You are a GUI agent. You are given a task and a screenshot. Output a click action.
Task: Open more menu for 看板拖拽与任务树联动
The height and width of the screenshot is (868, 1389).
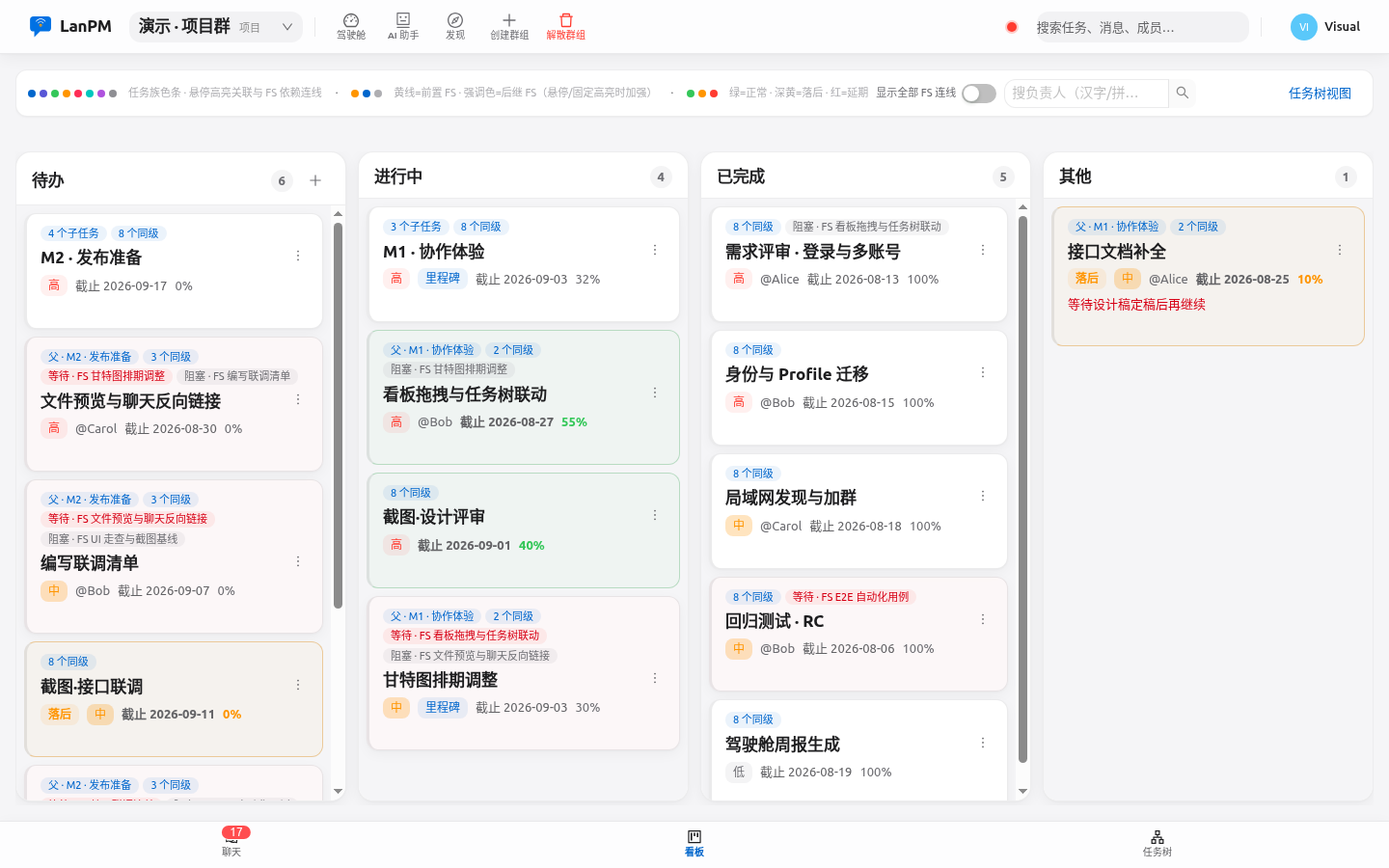[x=655, y=393]
